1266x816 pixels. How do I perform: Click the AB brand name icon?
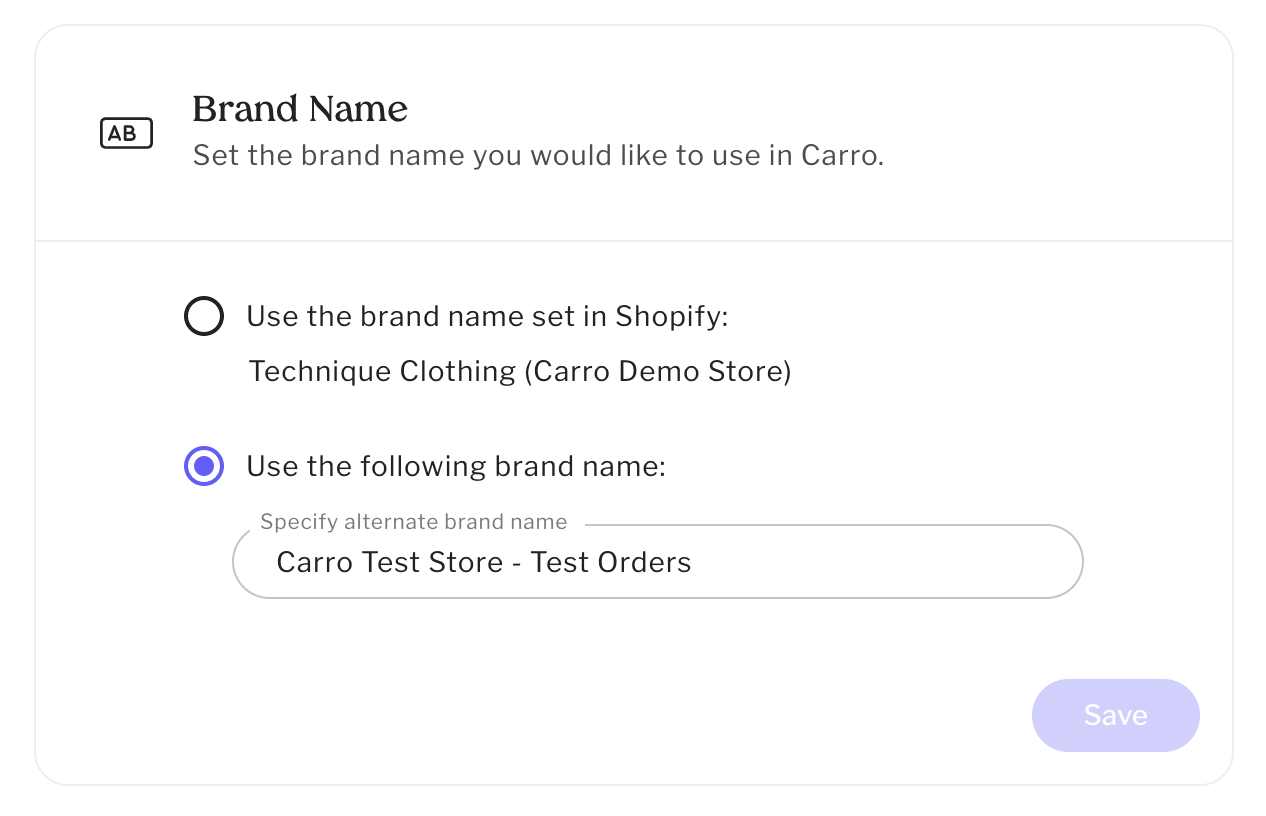126,133
